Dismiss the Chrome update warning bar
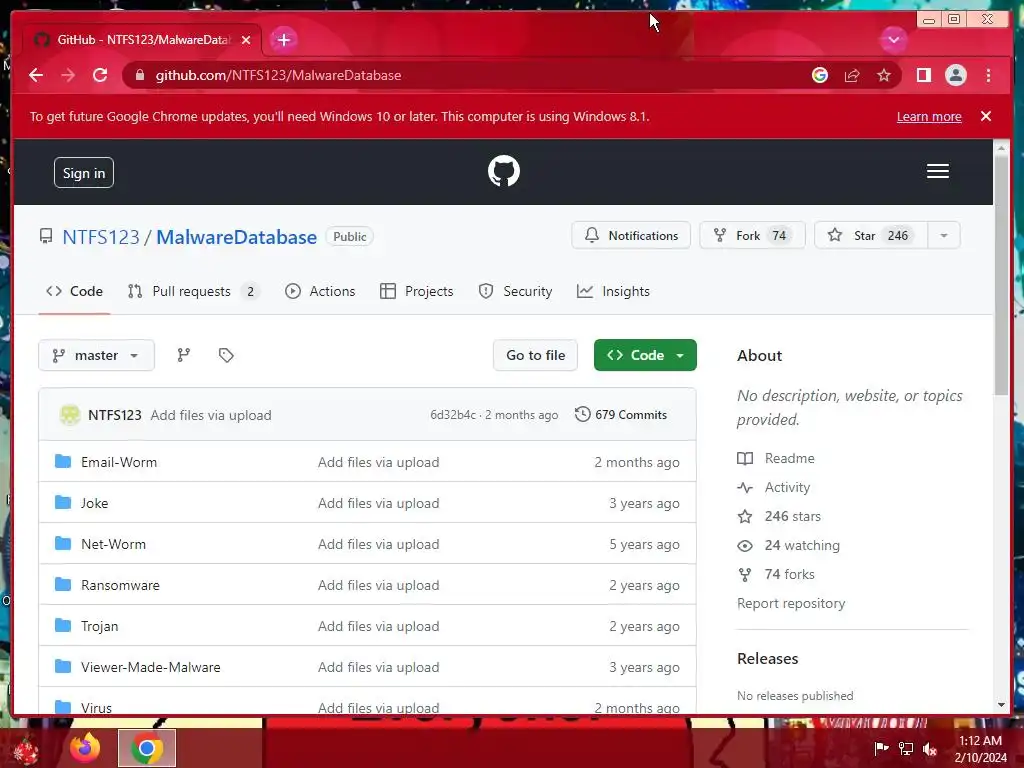Screen dimensions: 1024x768 coord(985,116)
